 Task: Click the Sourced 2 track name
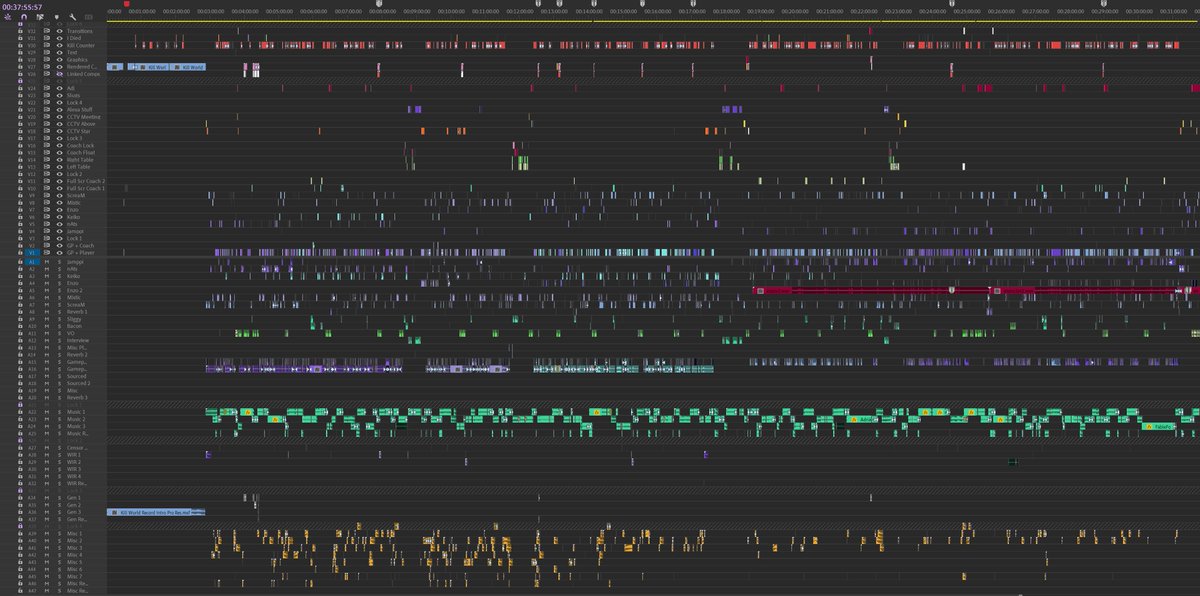(79, 383)
